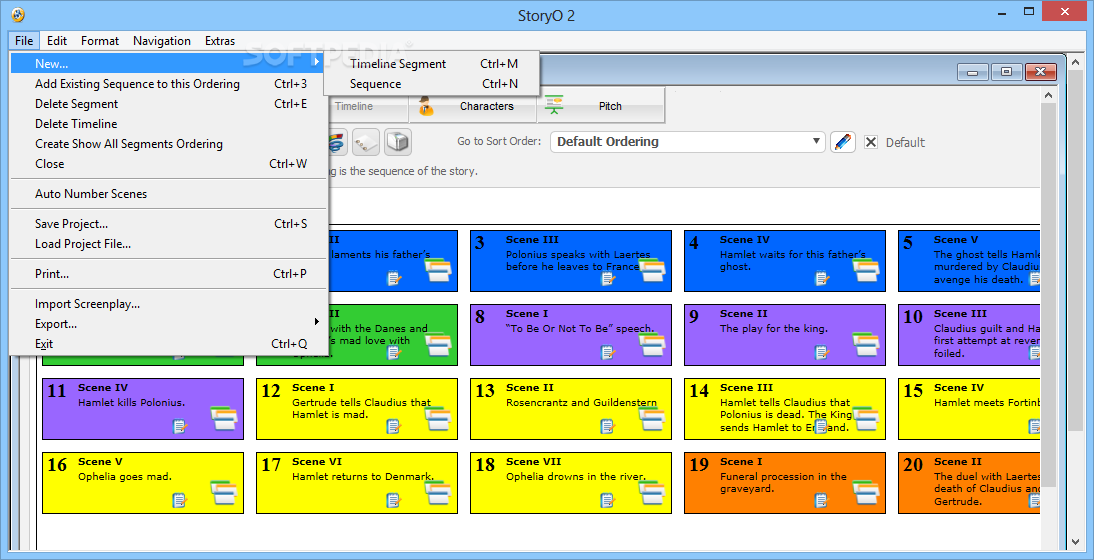Open the note editor on scene card 13

pyautogui.click(x=608, y=427)
